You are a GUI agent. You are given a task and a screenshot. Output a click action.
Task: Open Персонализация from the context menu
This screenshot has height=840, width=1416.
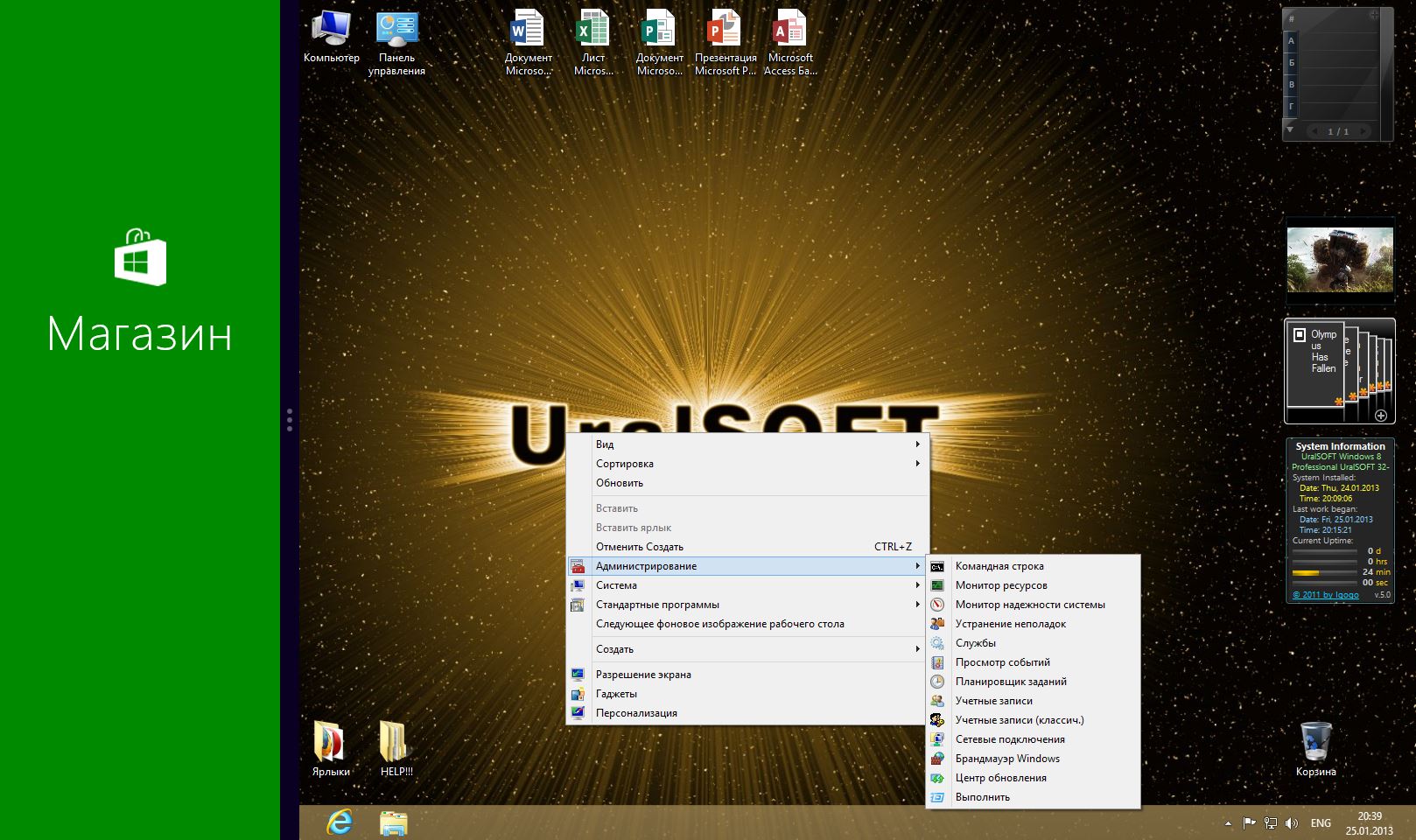(x=748, y=713)
